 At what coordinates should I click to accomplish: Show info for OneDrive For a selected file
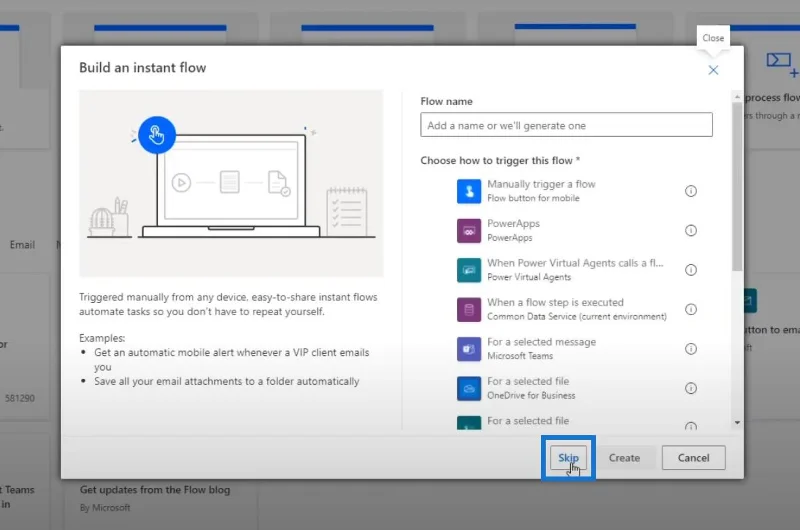(690, 388)
